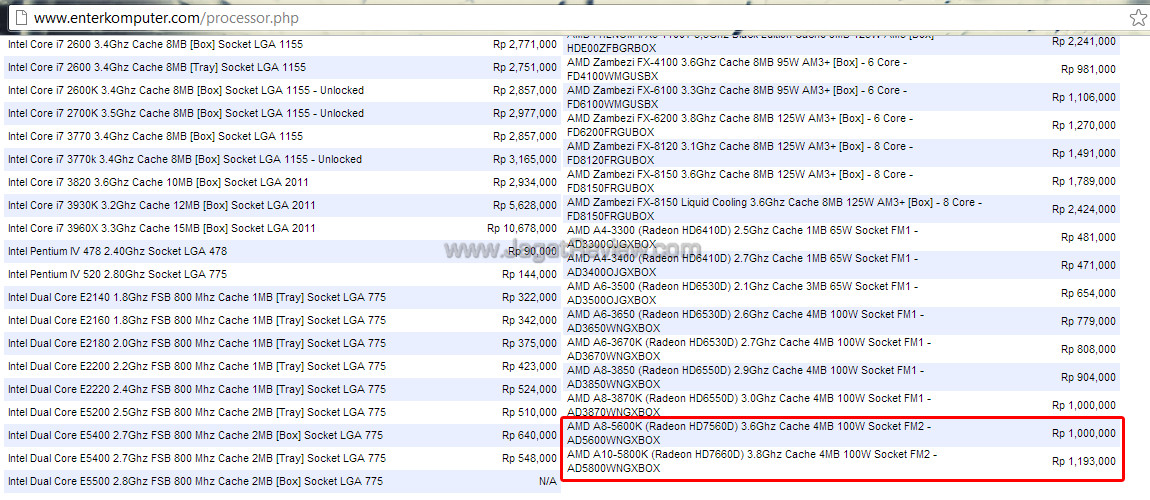Open the AMD Zambezi FX-6100 listing
This screenshot has width=1150, height=500.
[x=736, y=96]
